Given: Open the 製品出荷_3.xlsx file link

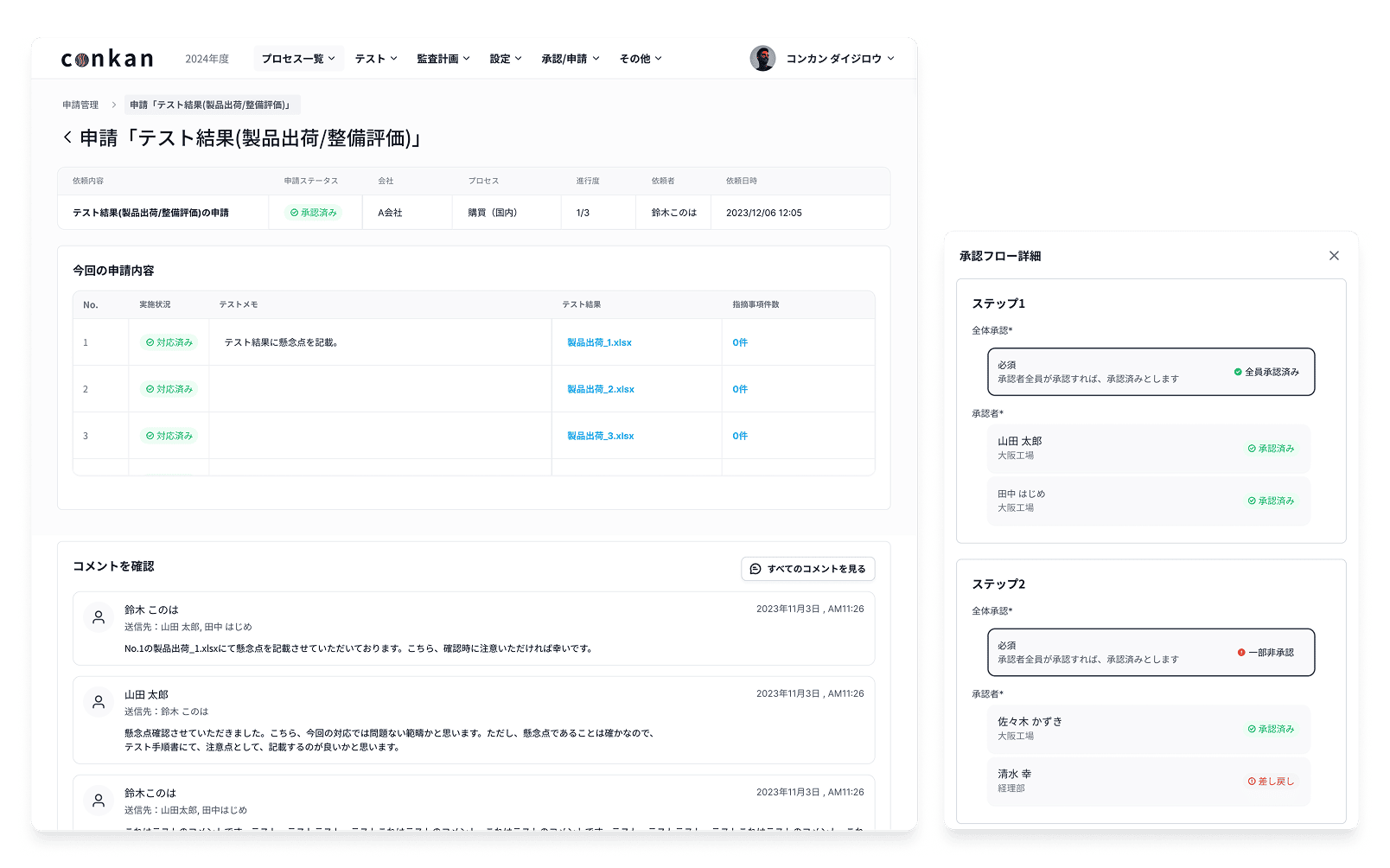Looking at the screenshot, I should pos(600,437).
